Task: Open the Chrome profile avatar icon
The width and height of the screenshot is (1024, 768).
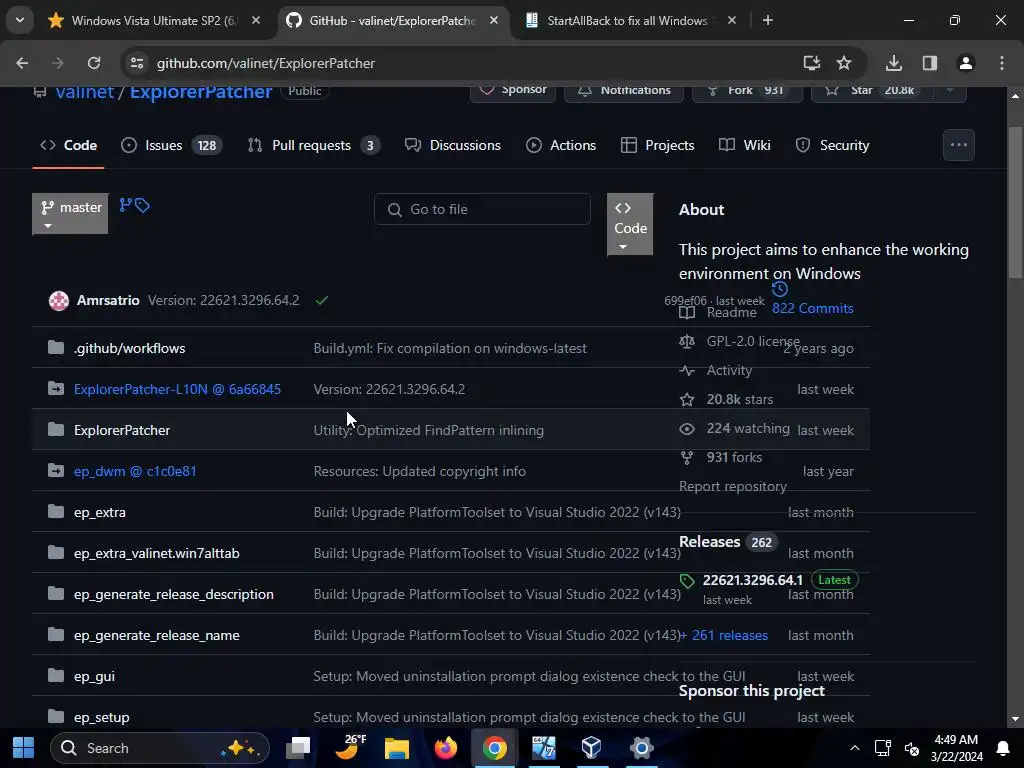Action: [966, 63]
